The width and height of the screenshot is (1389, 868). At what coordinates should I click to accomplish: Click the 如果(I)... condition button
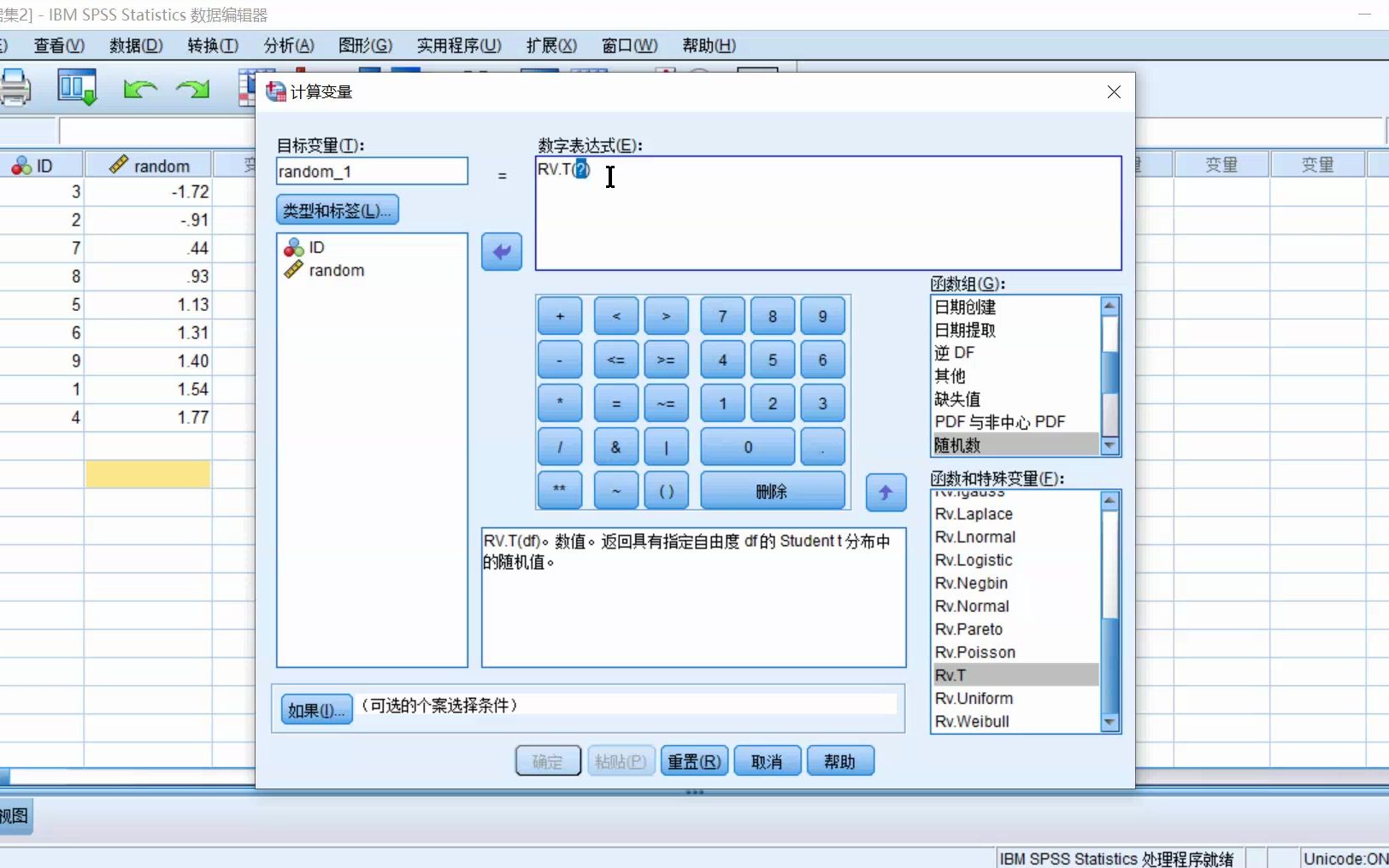coord(315,708)
